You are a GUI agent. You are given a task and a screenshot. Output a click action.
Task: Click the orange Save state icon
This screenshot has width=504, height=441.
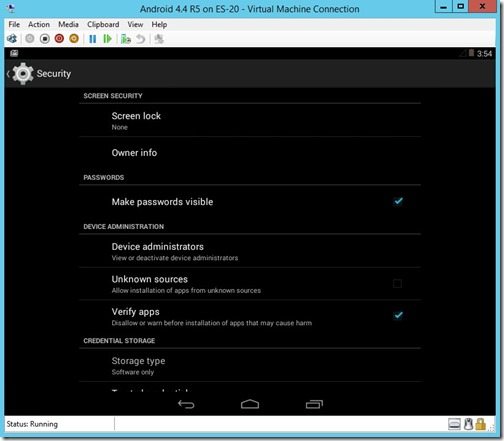74,39
